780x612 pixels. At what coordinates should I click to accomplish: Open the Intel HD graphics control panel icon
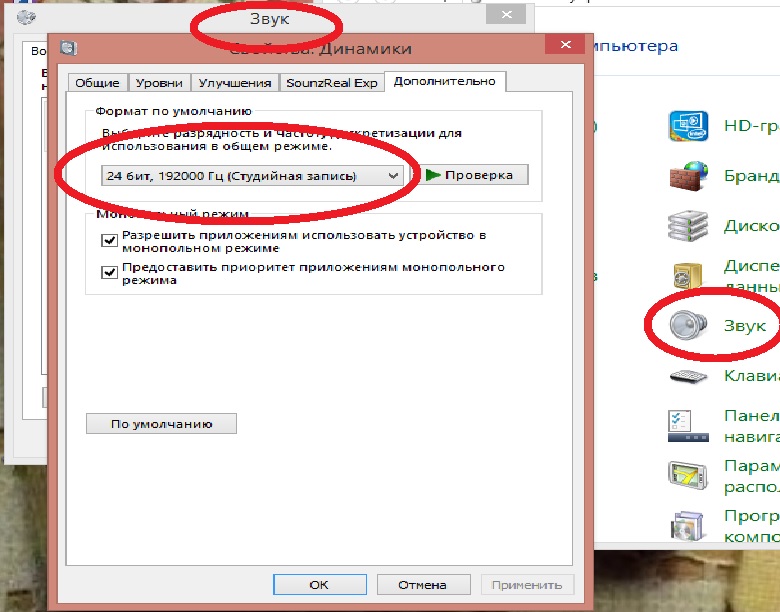pyautogui.click(x=688, y=126)
